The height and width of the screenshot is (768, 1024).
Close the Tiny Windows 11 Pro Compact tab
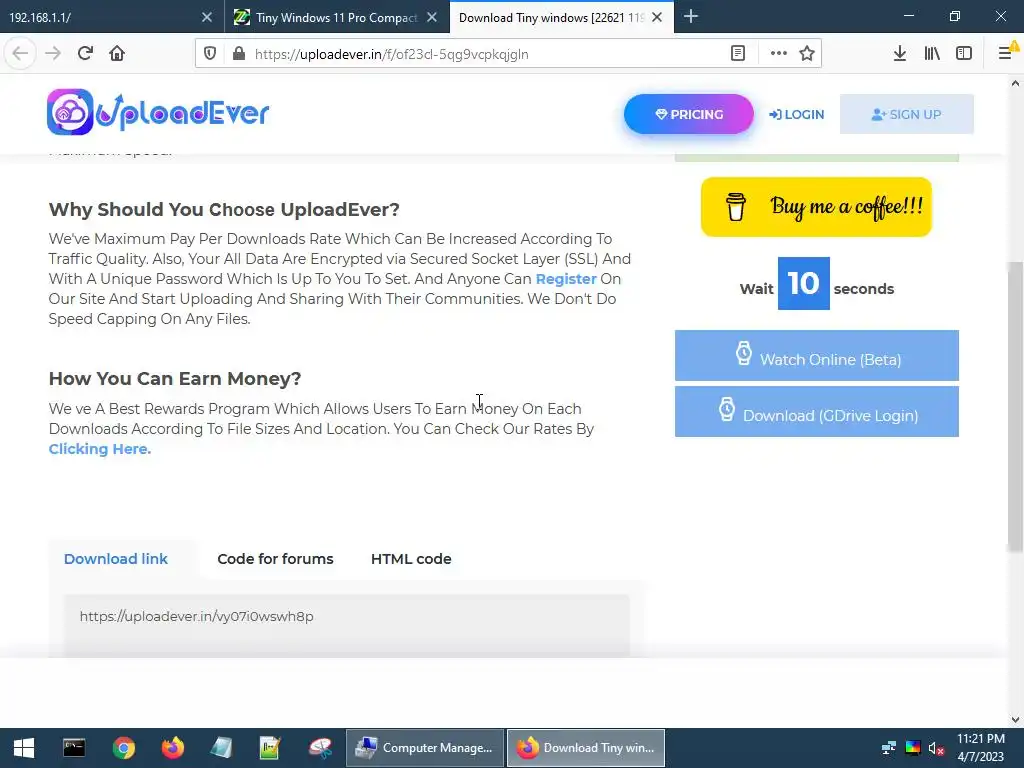click(x=432, y=17)
